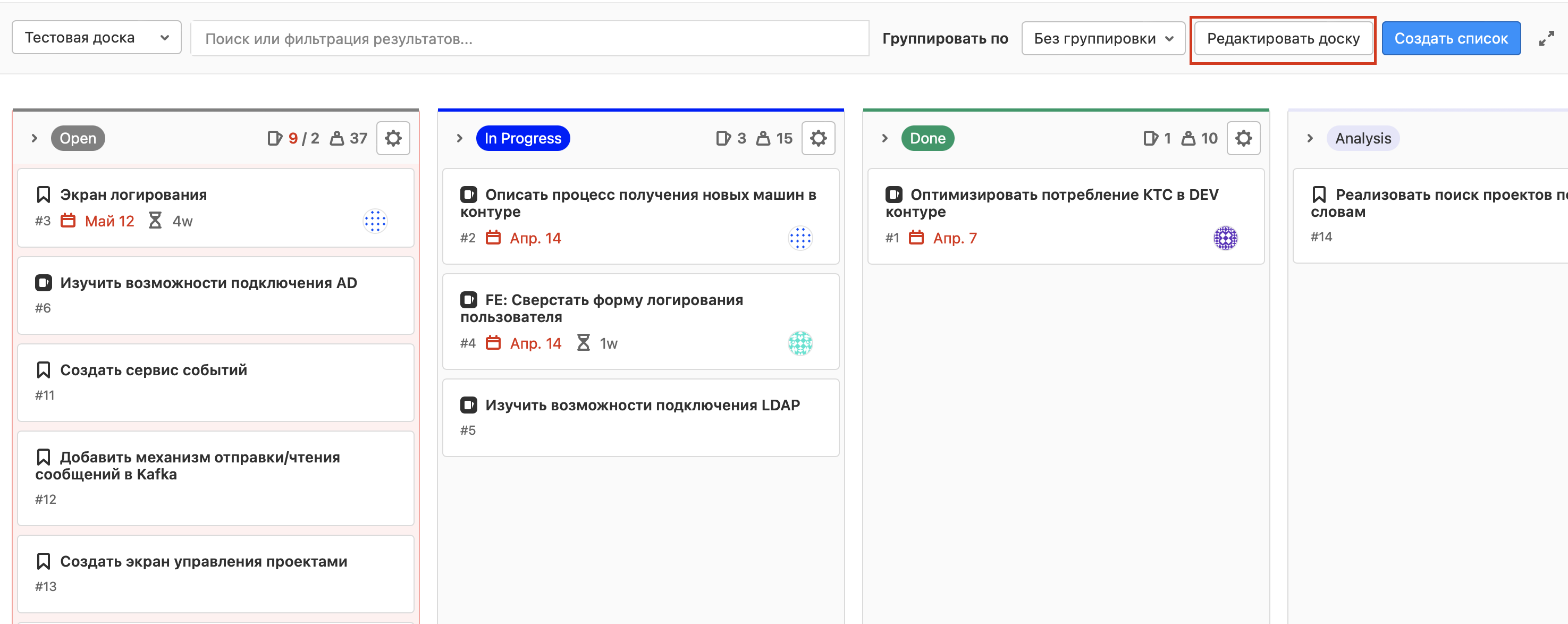The image size is (1568, 624).
Task: Click hourglass estimate icon on issue #3
Action: [x=155, y=221]
